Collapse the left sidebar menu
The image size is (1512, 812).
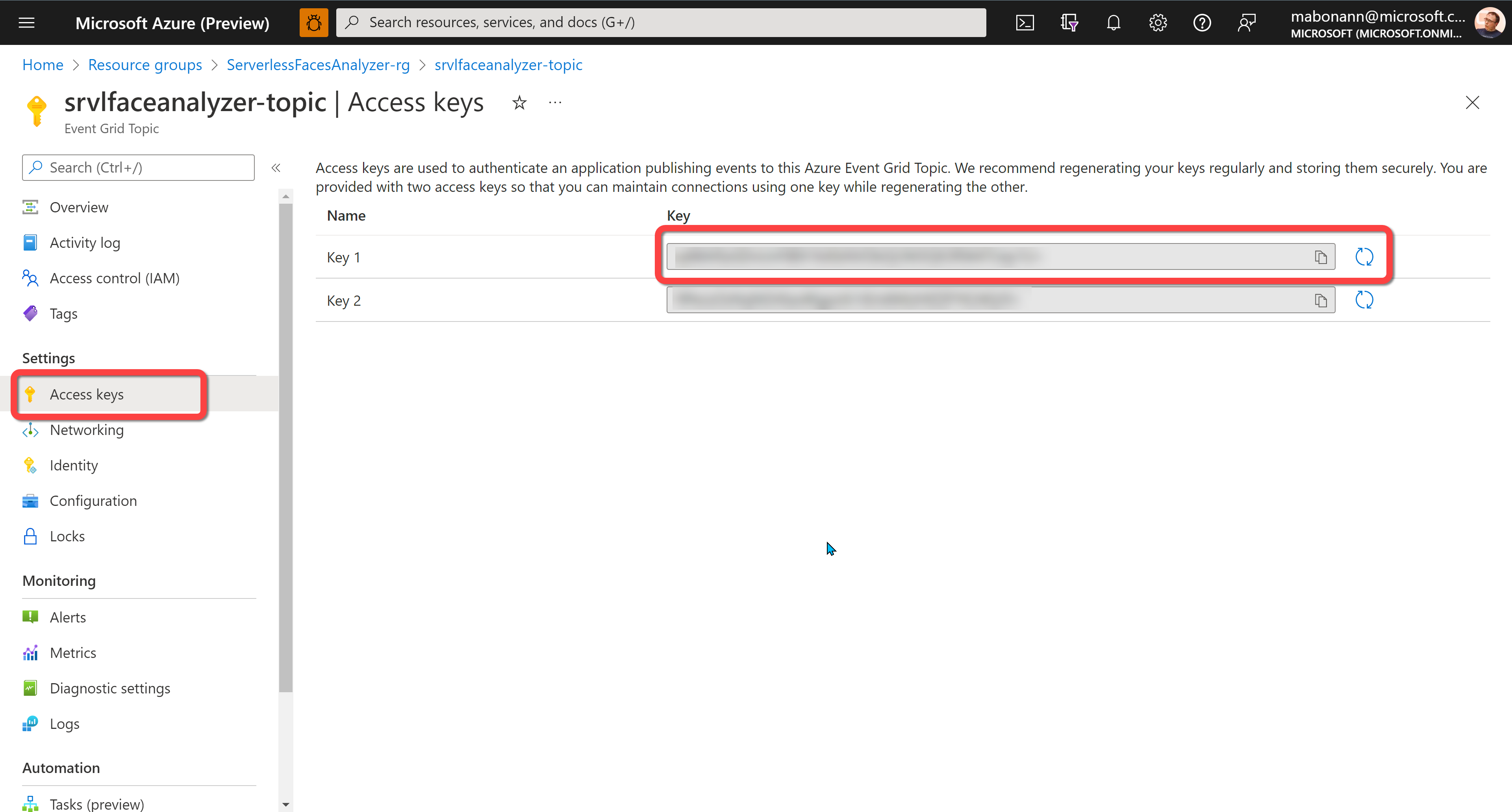(276, 168)
